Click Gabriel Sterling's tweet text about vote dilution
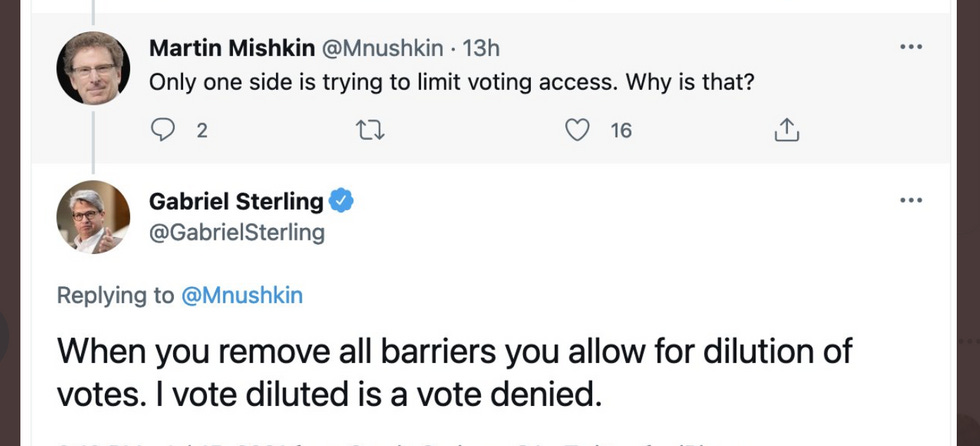Viewport: 980px width, 446px height. point(455,373)
